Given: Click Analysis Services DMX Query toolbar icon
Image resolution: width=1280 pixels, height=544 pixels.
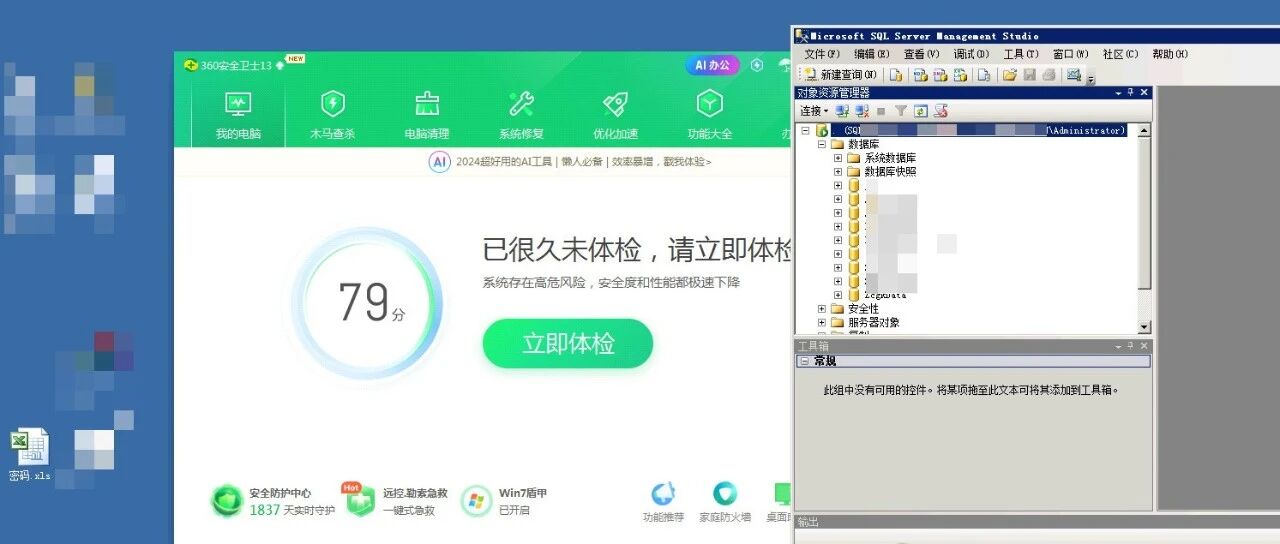Looking at the screenshot, I should click(940, 75).
